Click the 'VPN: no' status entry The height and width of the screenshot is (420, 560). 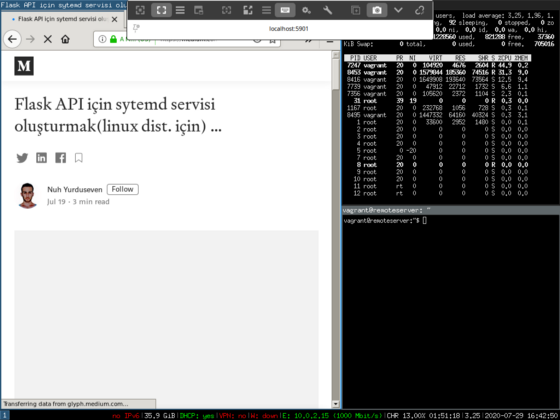(x=232, y=416)
